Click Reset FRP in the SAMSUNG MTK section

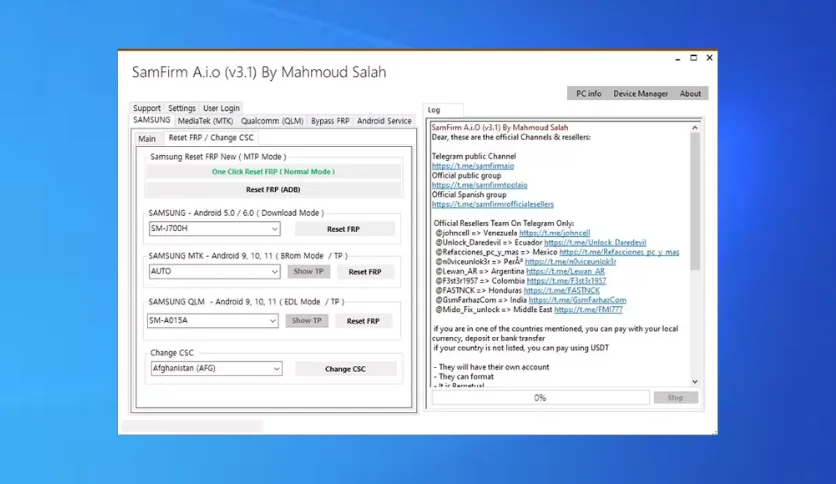[365, 272]
